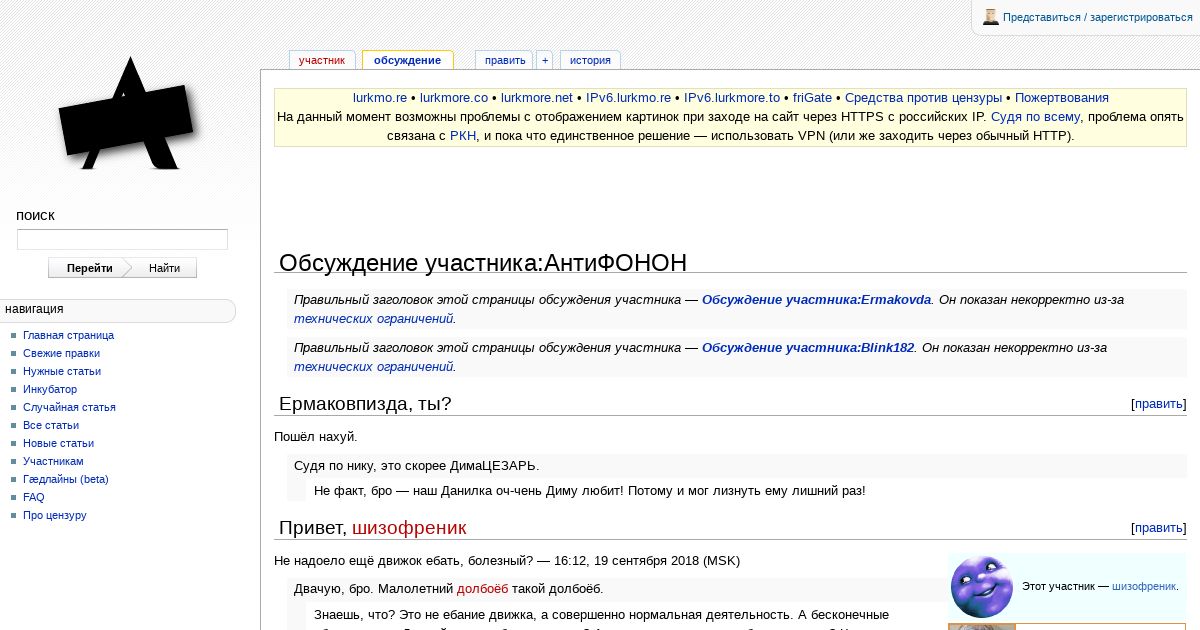The image size is (1200, 630).
Task: Edit the 'Ермаковпизда, ты?' section
Action: point(1158,404)
